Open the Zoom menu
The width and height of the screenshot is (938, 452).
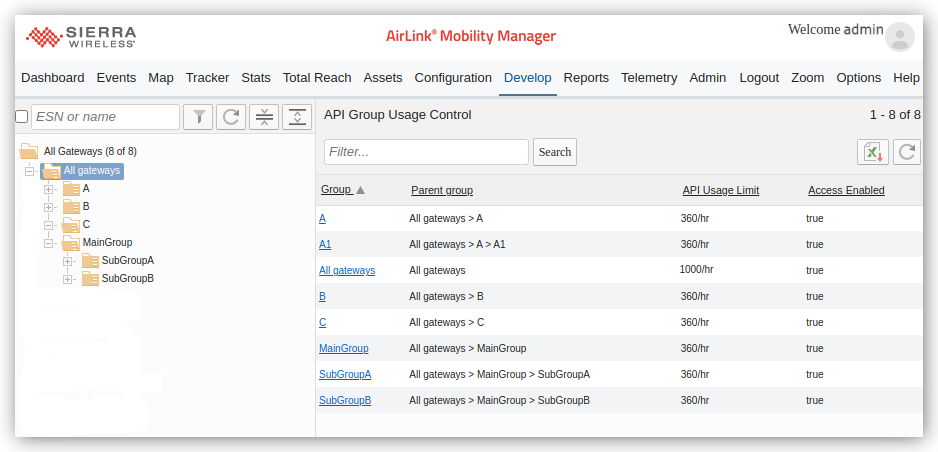click(808, 78)
